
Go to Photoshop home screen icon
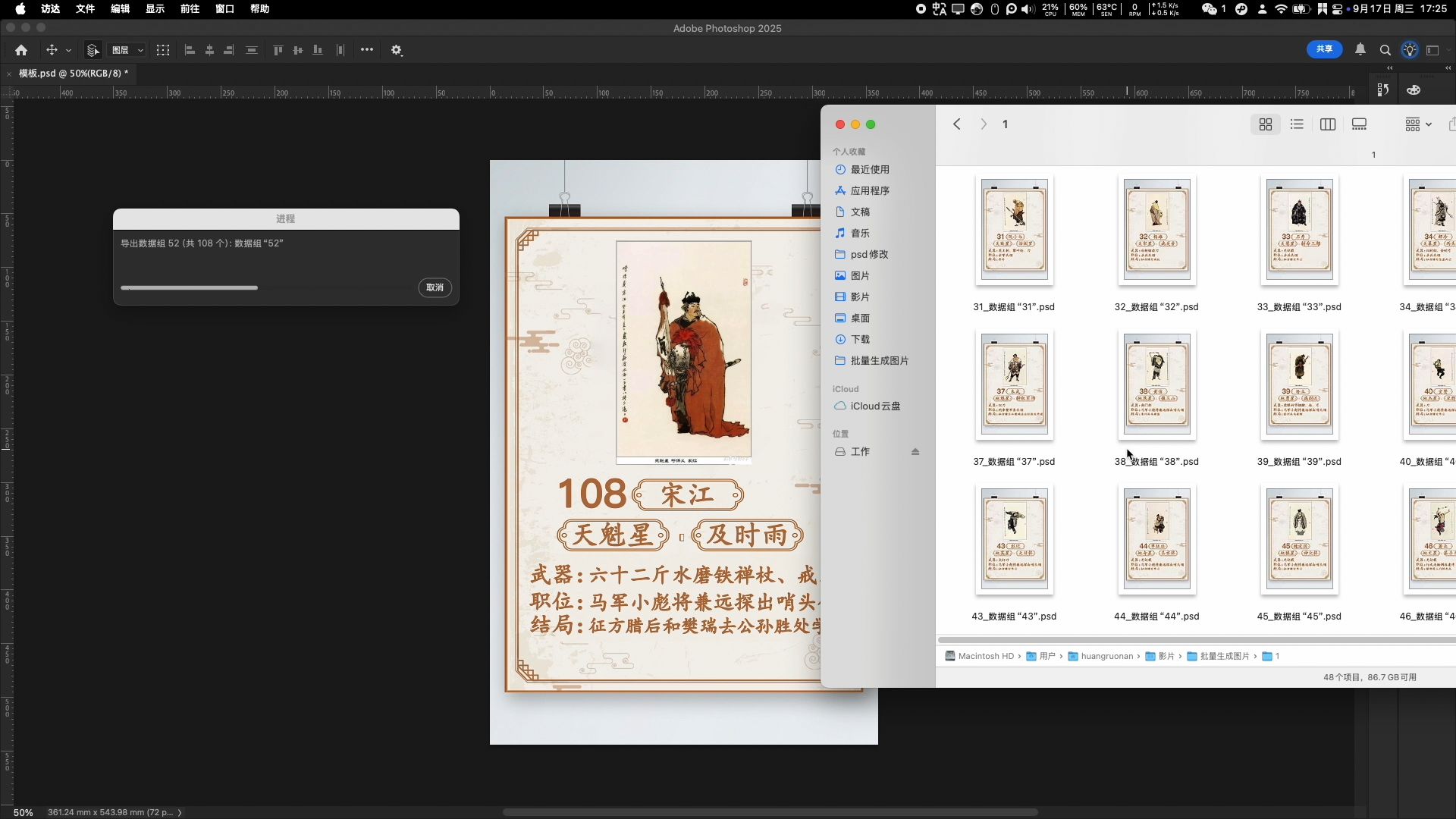(21, 50)
